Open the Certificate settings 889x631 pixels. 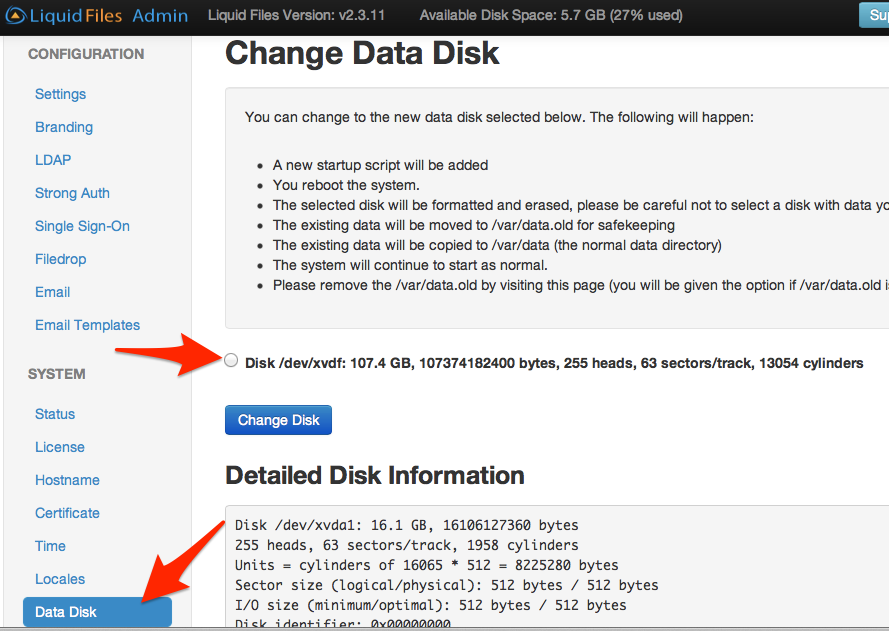click(67, 513)
